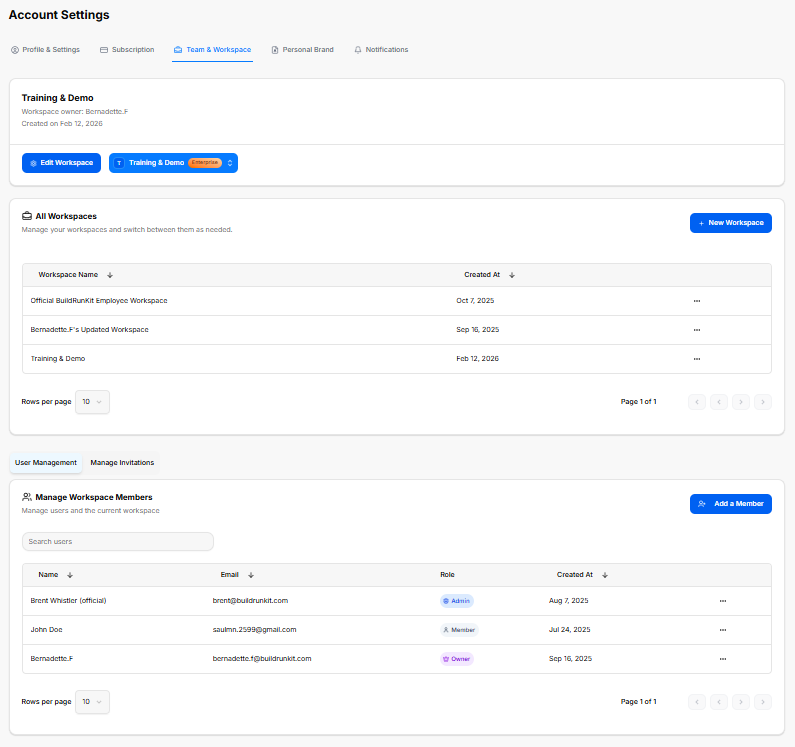Sort members by Name arrow
Screen dimensions: 795x747
[70, 575]
